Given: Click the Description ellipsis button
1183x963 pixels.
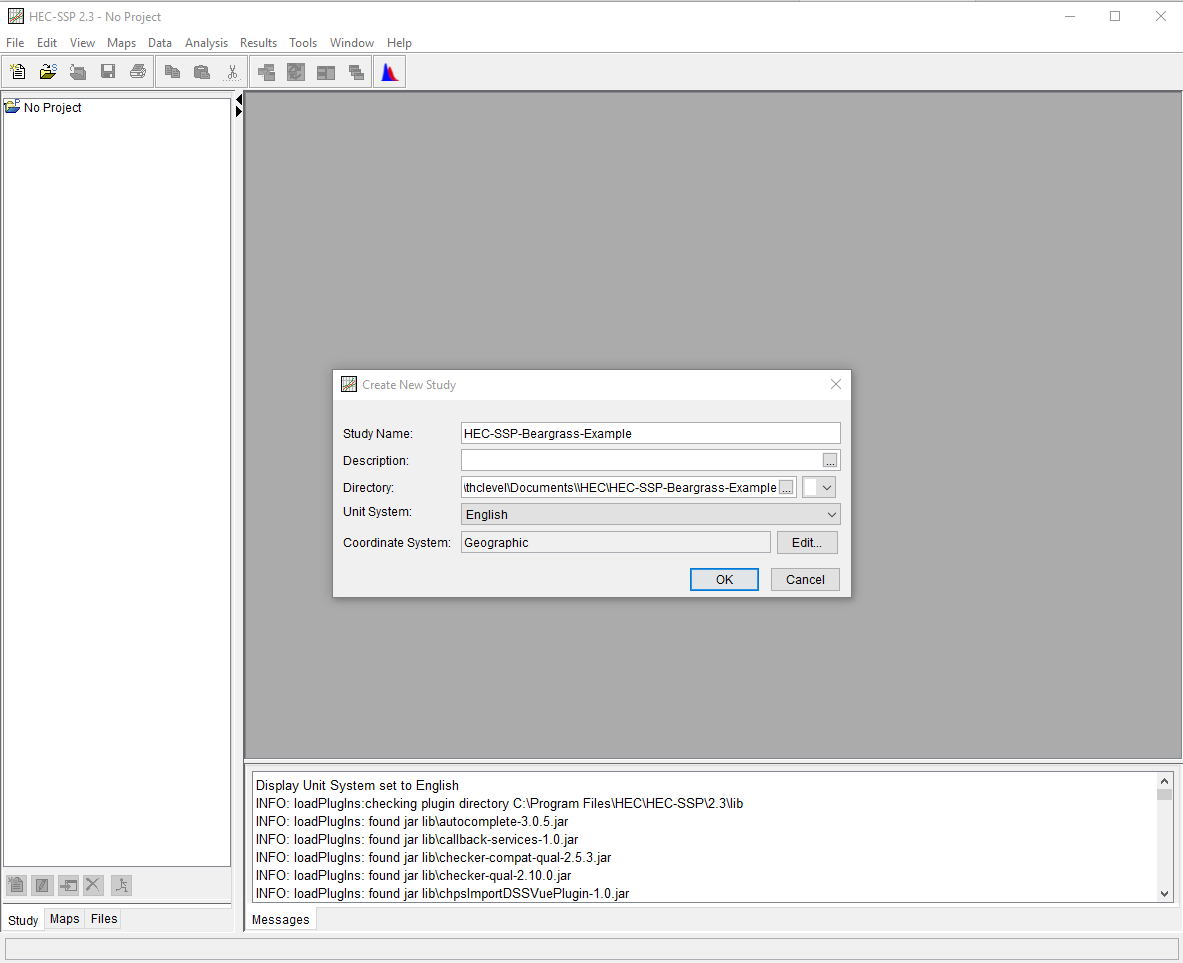Looking at the screenshot, I should [830, 460].
